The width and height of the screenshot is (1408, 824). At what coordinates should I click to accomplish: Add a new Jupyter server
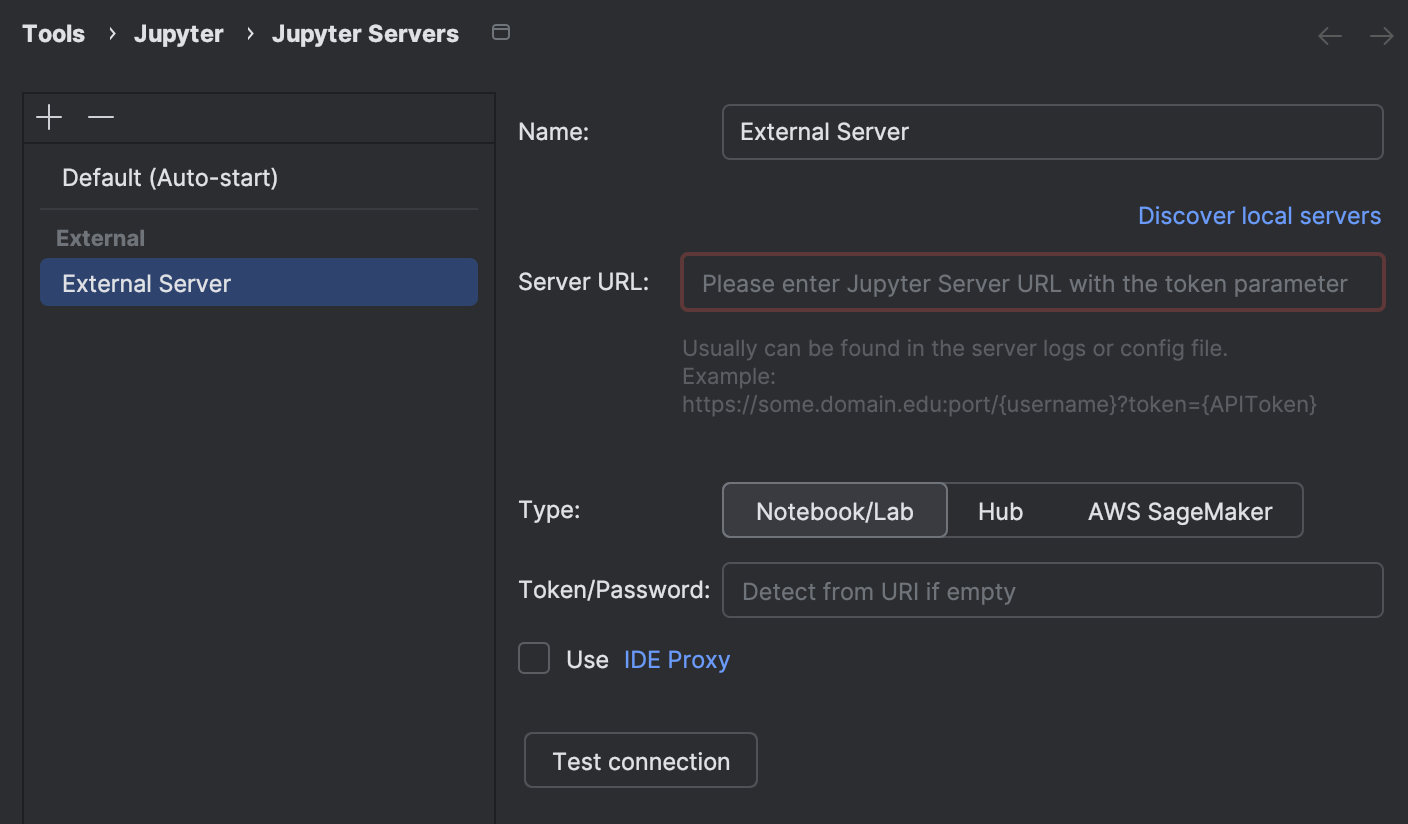[48, 117]
